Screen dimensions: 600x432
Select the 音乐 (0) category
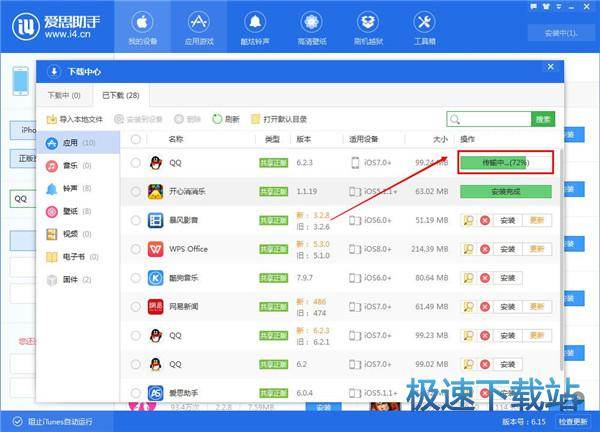point(79,166)
